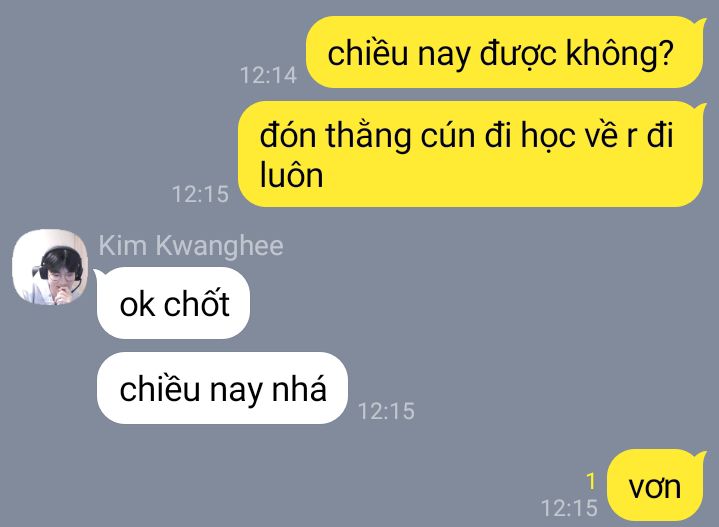Tap the 'chiều nay nhá' reply bubble
719x527 pixels.
pyautogui.click(x=222, y=388)
